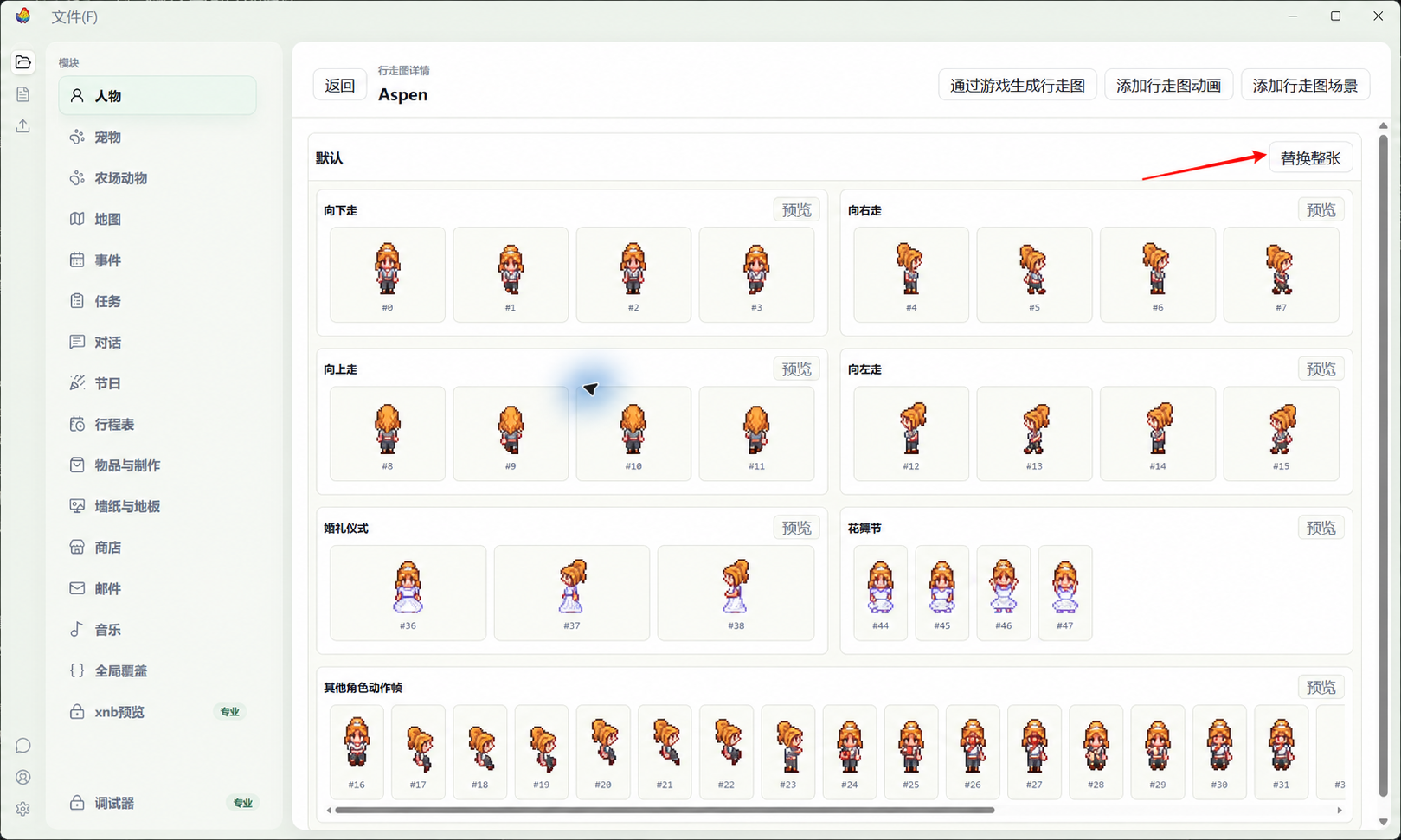
Task: Open the 邮件 module
Action: (157, 588)
